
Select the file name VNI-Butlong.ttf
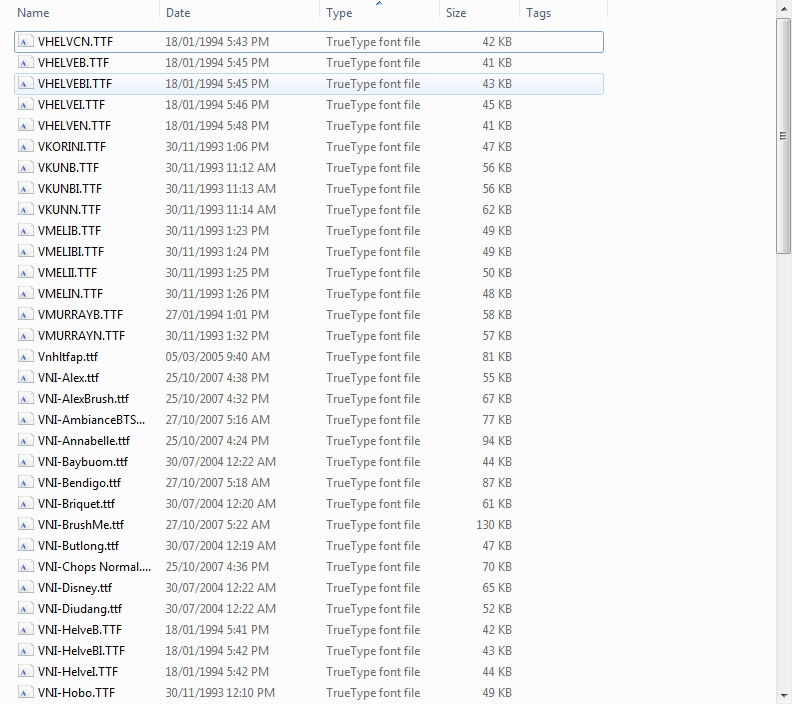[78, 546]
